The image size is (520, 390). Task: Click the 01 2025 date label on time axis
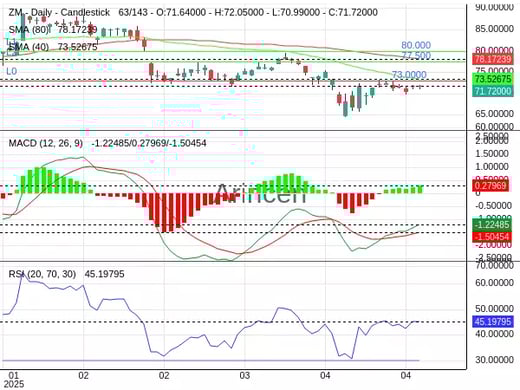pyautogui.click(x=13, y=380)
